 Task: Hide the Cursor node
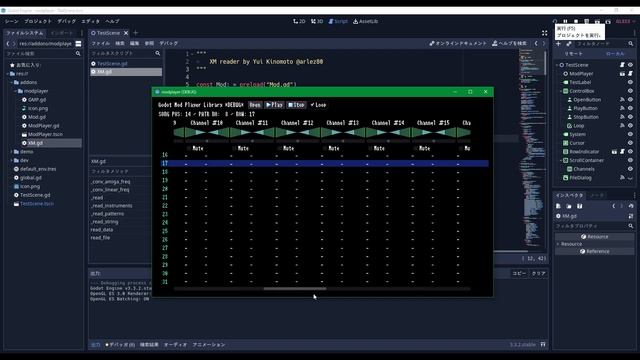pos(630,143)
